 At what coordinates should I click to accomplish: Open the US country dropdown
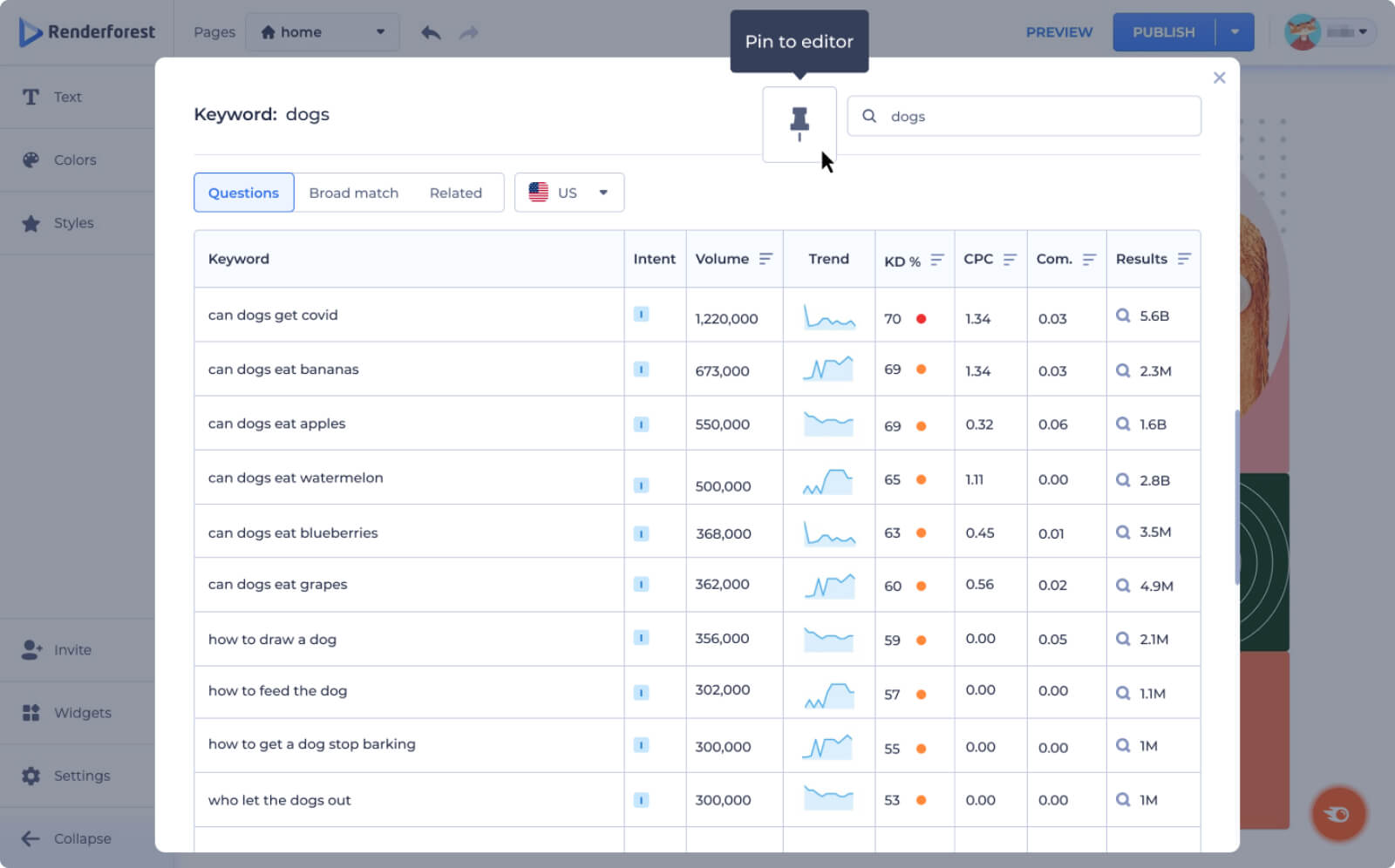pos(569,193)
